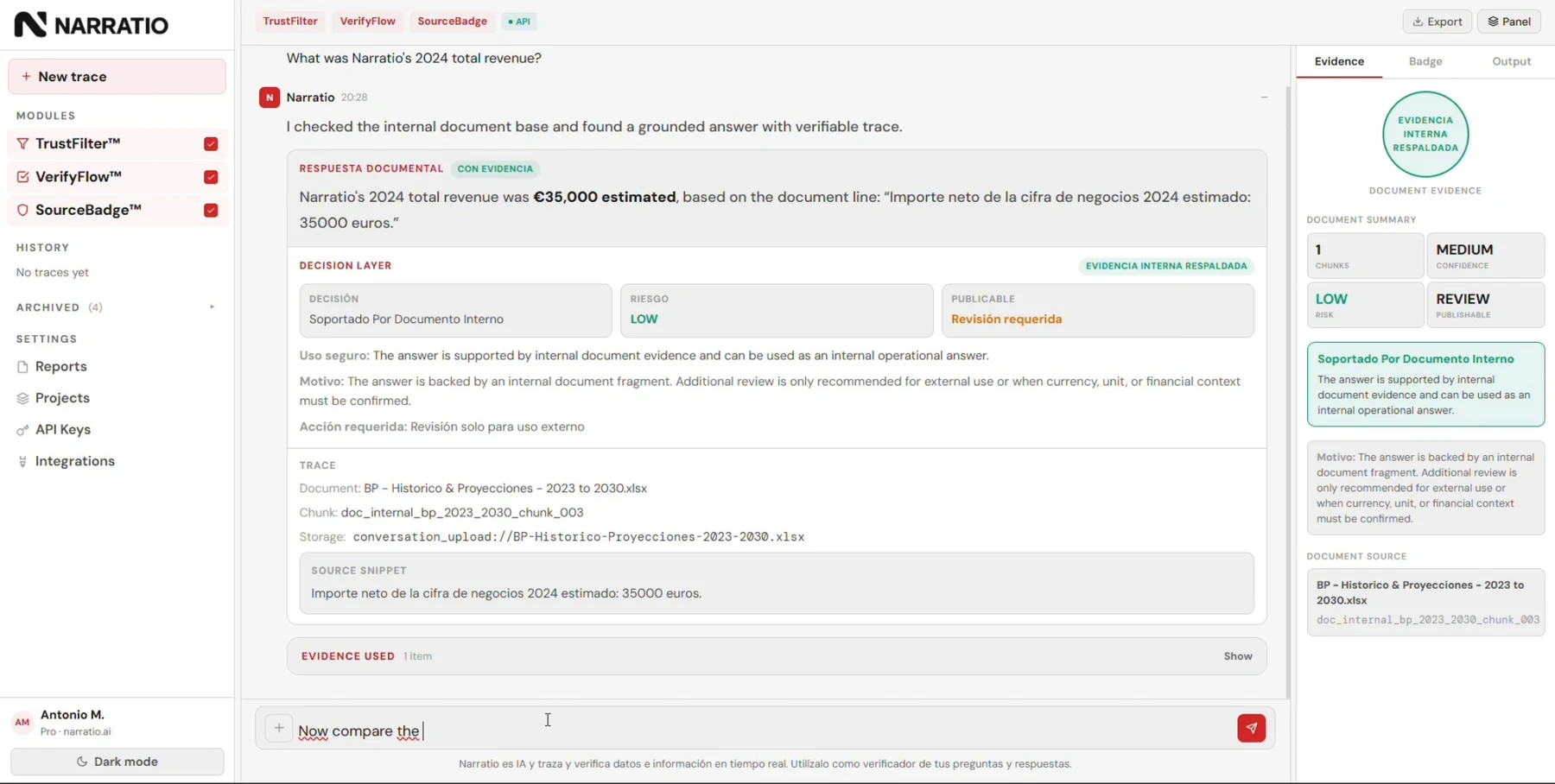Open Integrations via its plug icon
This screenshot has height=784, width=1555.
tap(22, 462)
